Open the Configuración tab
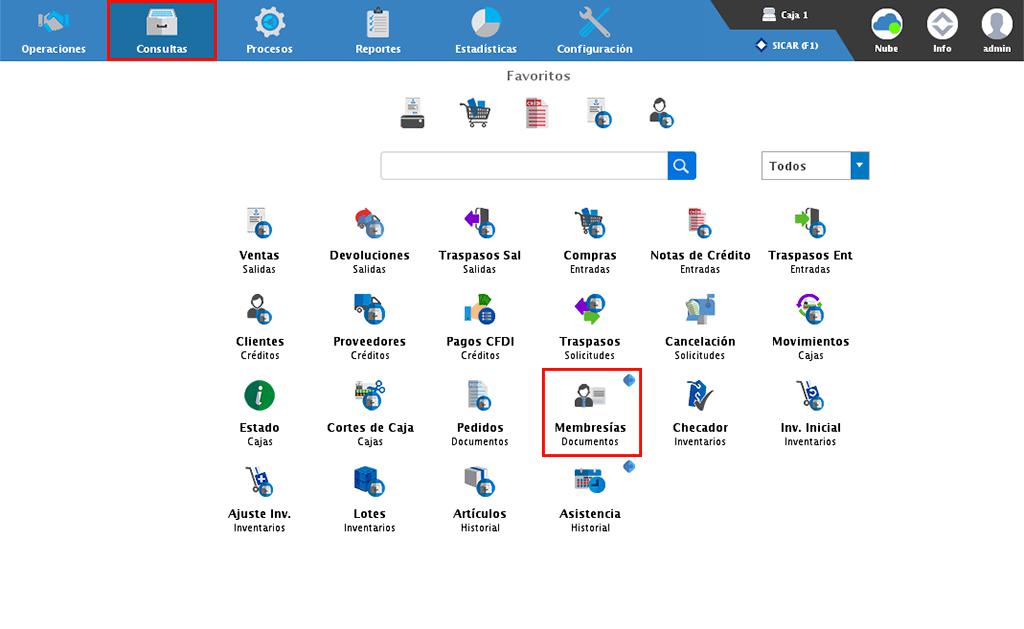The width and height of the screenshot is (1024, 629). [x=594, y=30]
